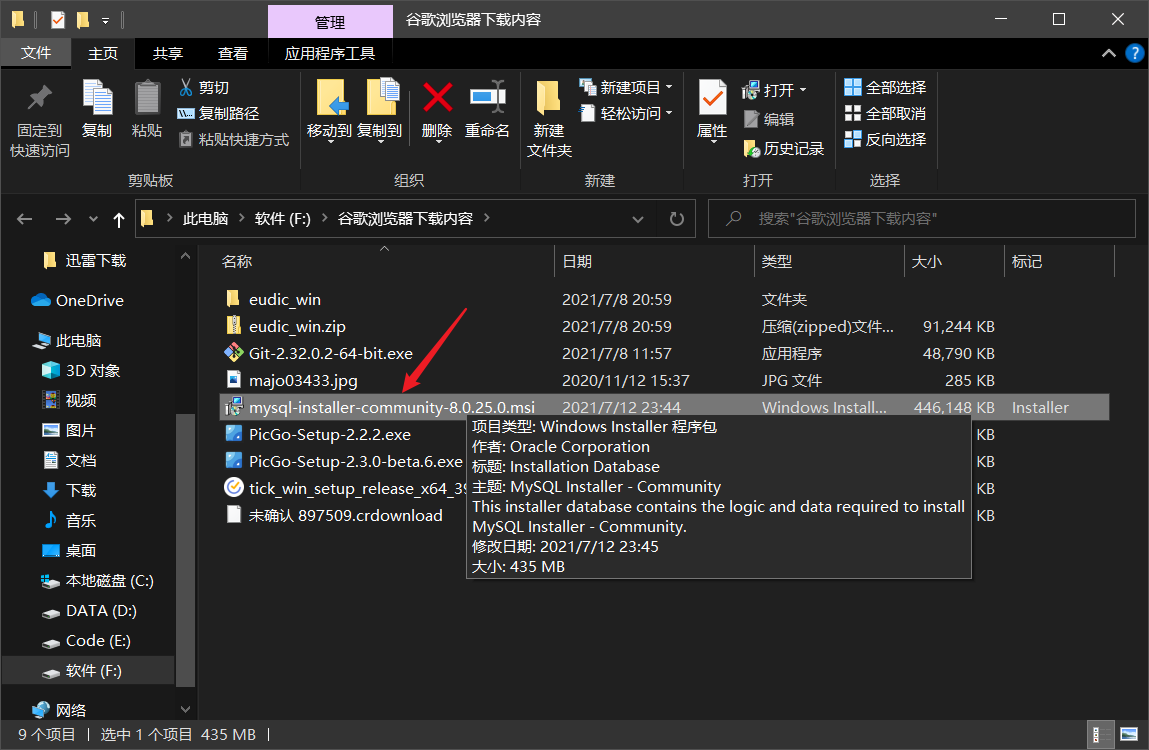The height and width of the screenshot is (750, 1149).
Task: Pin folder to Quick access
Action: click(x=40, y=120)
